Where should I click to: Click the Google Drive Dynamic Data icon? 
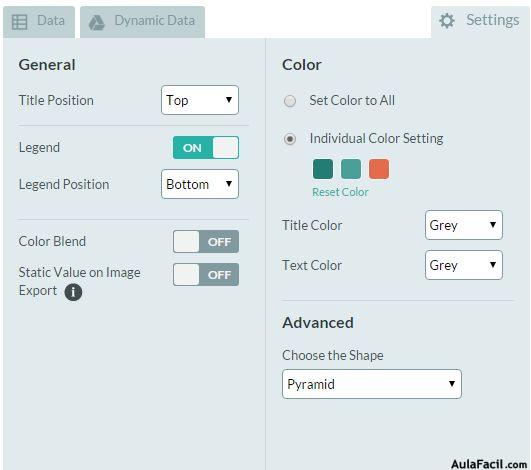(97, 22)
